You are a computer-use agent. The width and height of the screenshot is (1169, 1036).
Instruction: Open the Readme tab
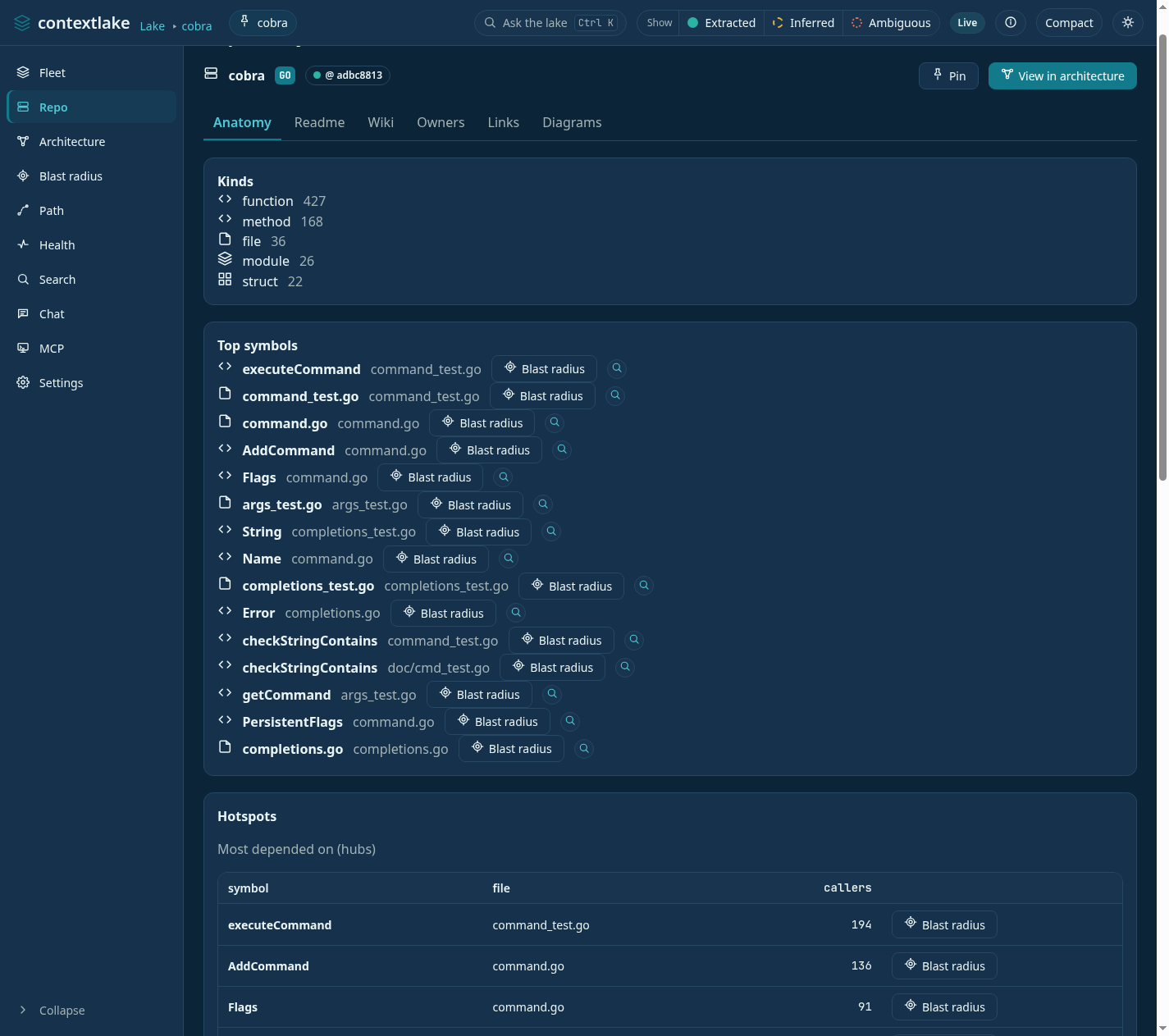coord(319,122)
